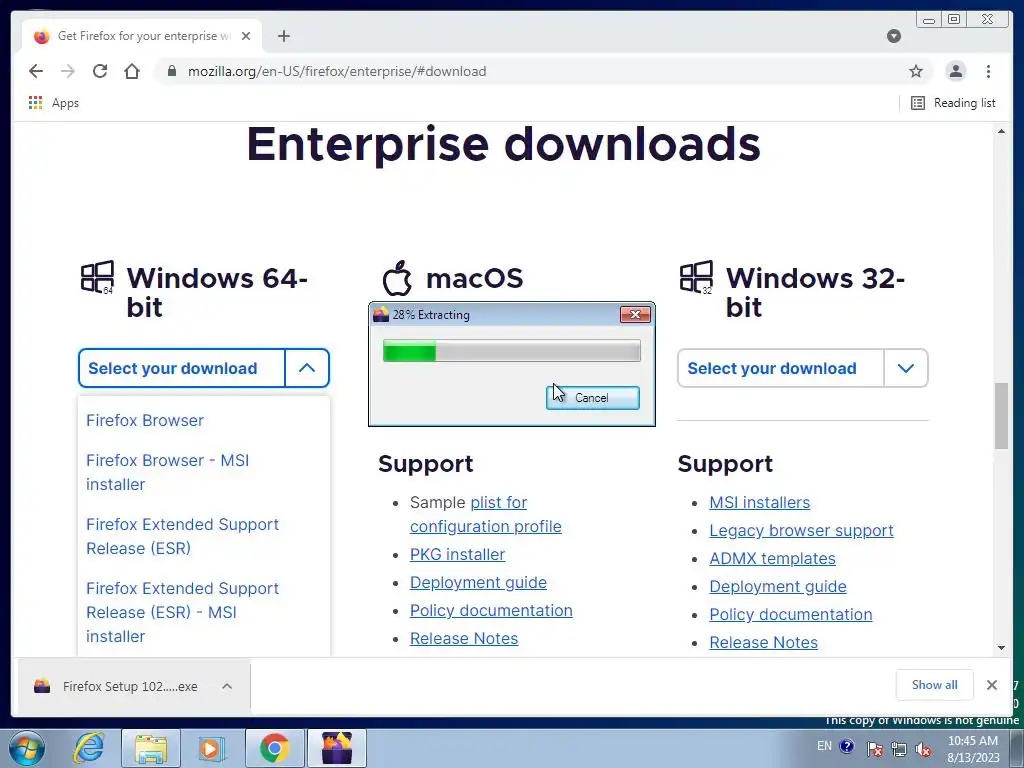Reload the current page

pyautogui.click(x=100, y=71)
